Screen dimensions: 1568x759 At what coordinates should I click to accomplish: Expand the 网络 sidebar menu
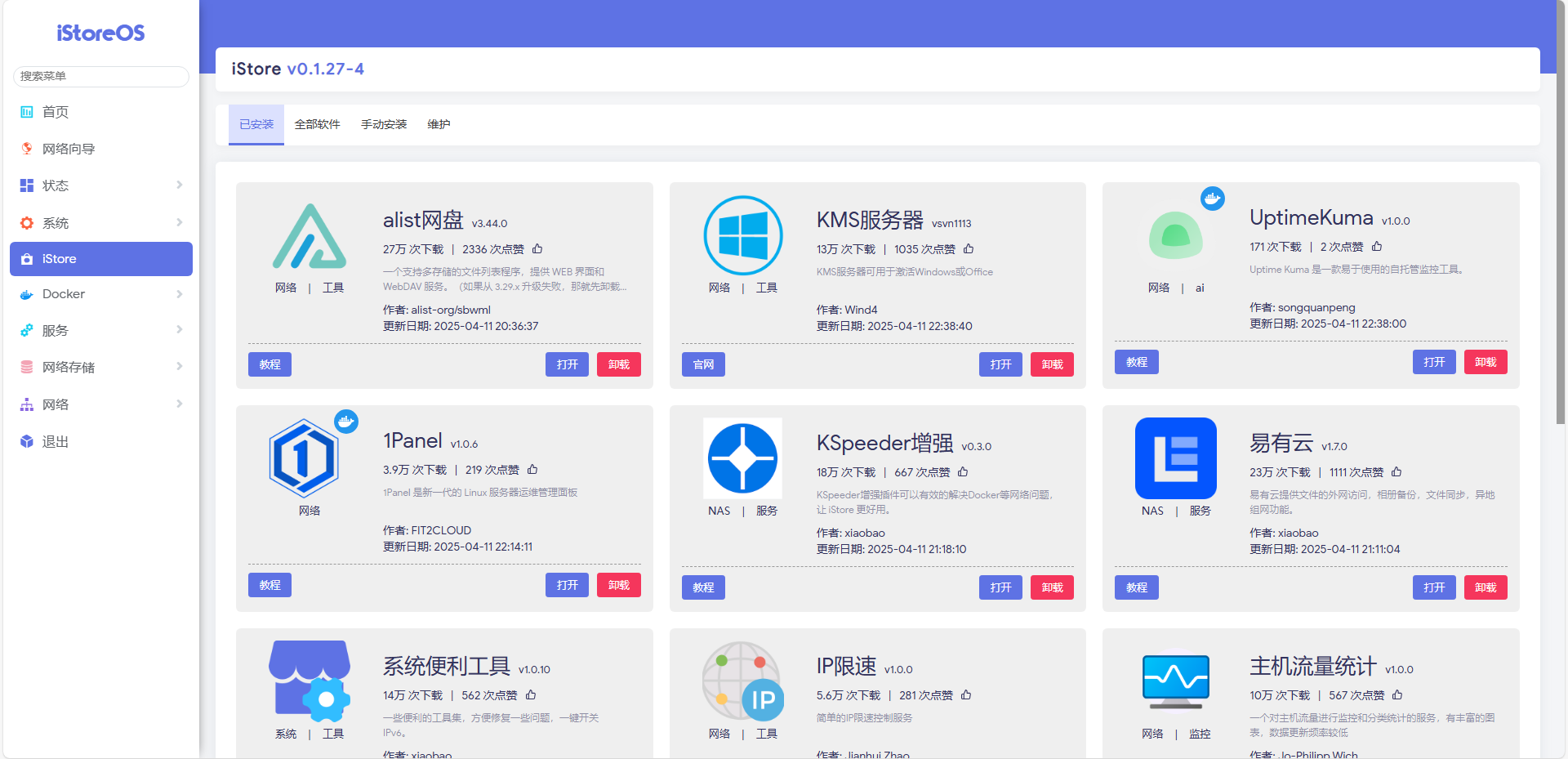(101, 404)
